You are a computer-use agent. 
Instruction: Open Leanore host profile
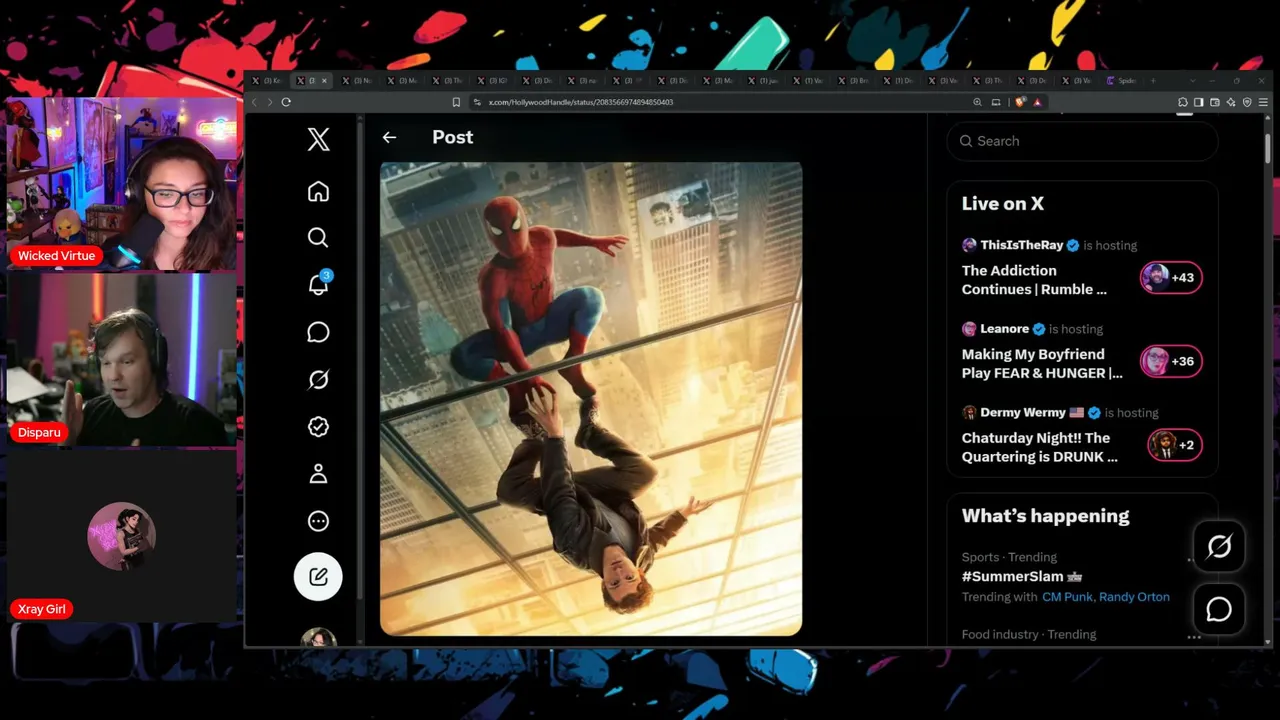[1005, 329]
